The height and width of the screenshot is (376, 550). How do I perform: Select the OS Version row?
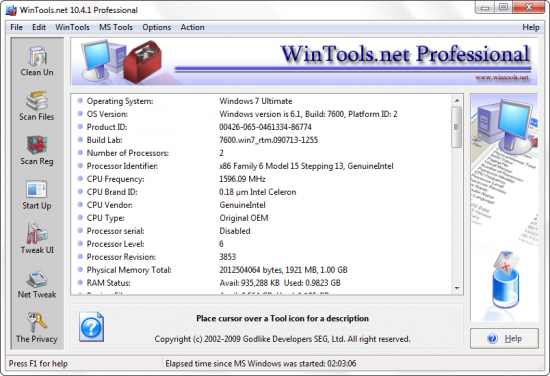click(261, 114)
